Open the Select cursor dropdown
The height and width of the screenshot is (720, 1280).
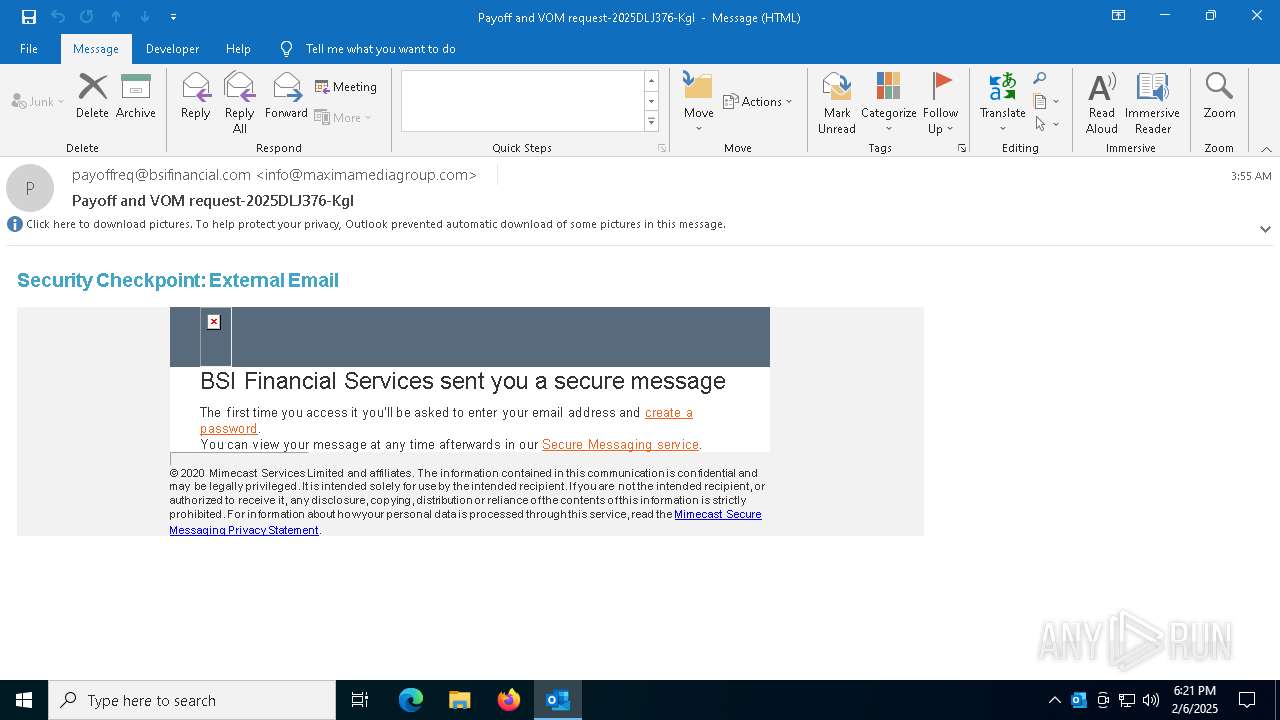(1046, 124)
